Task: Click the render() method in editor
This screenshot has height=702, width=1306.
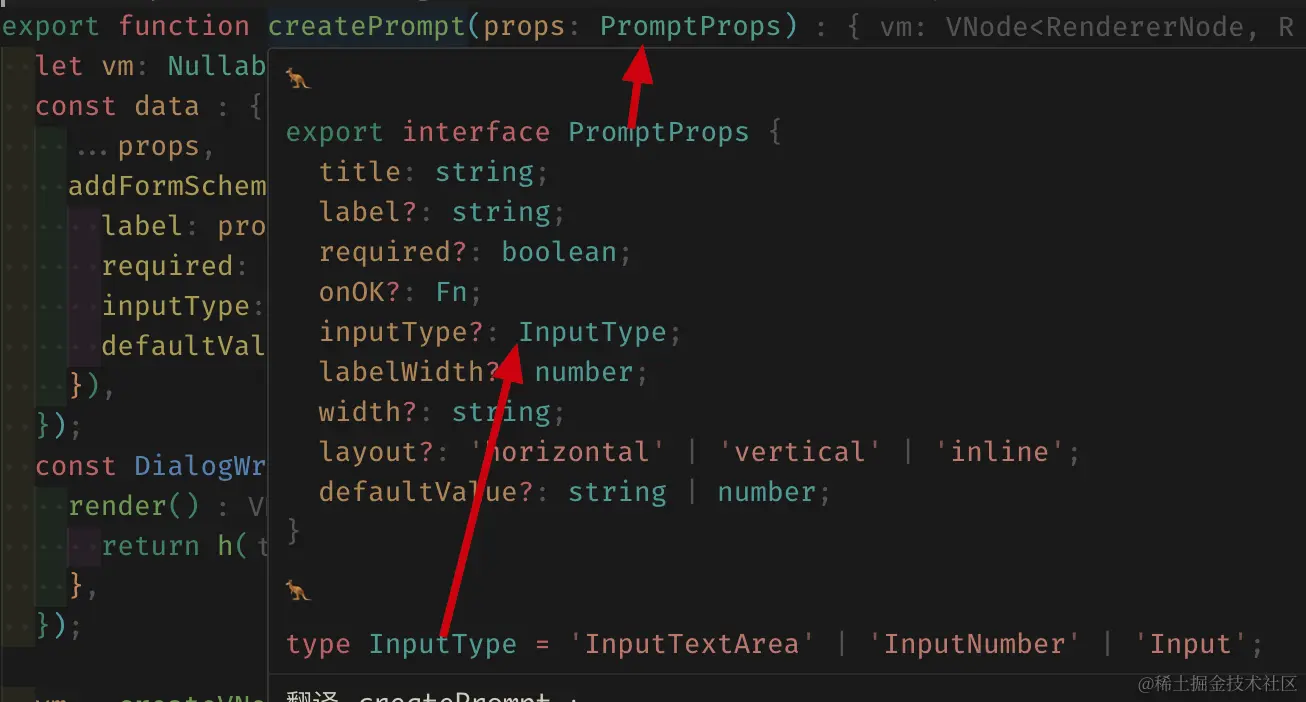Action: point(133,506)
